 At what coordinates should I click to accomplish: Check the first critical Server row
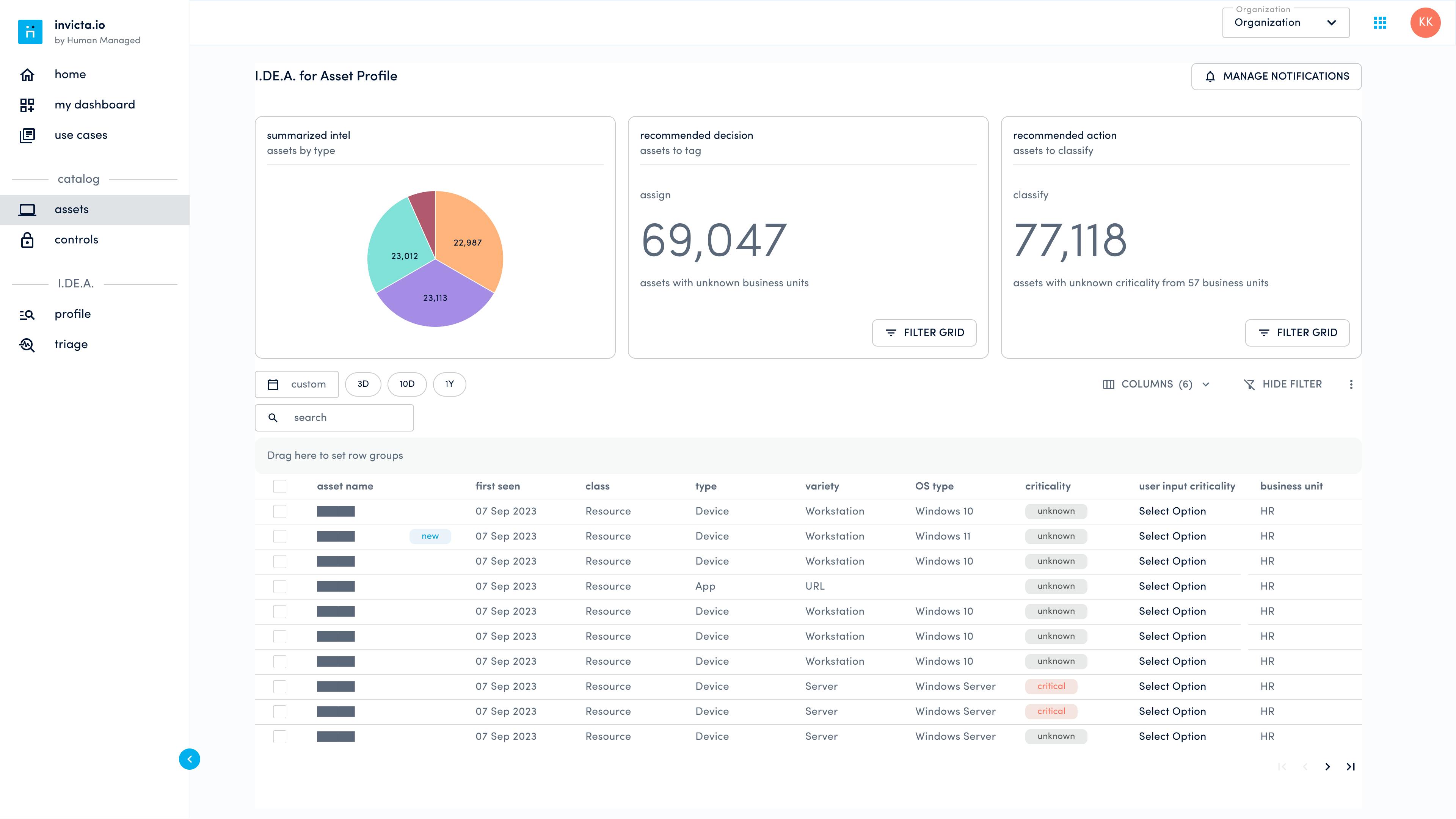pyautogui.click(x=280, y=686)
